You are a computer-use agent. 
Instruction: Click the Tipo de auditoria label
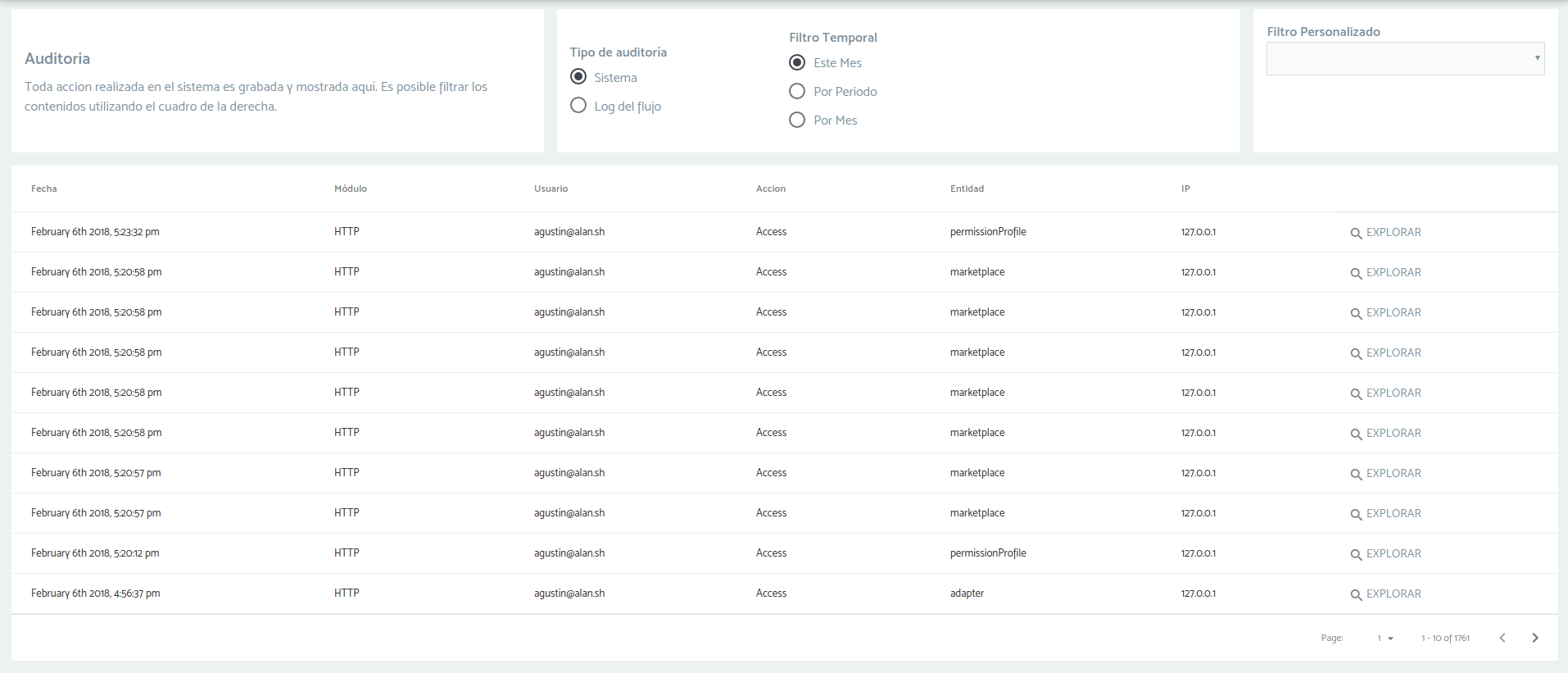tap(619, 52)
